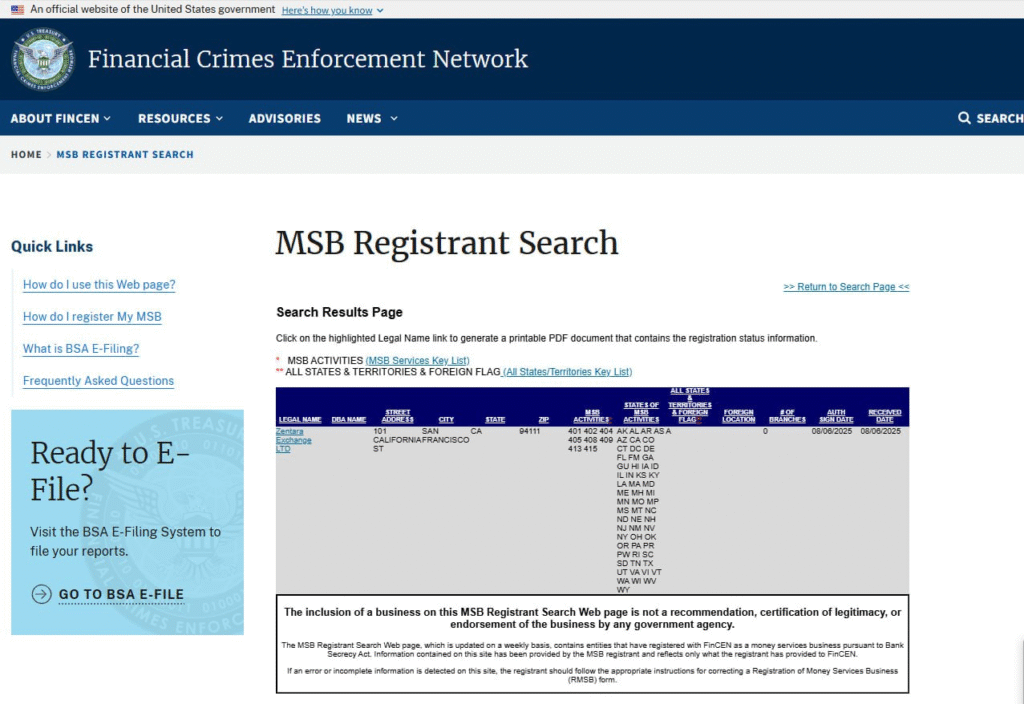Click the US flag icon in banner
Viewport: 1024px width, 704px height.
(x=17, y=10)
